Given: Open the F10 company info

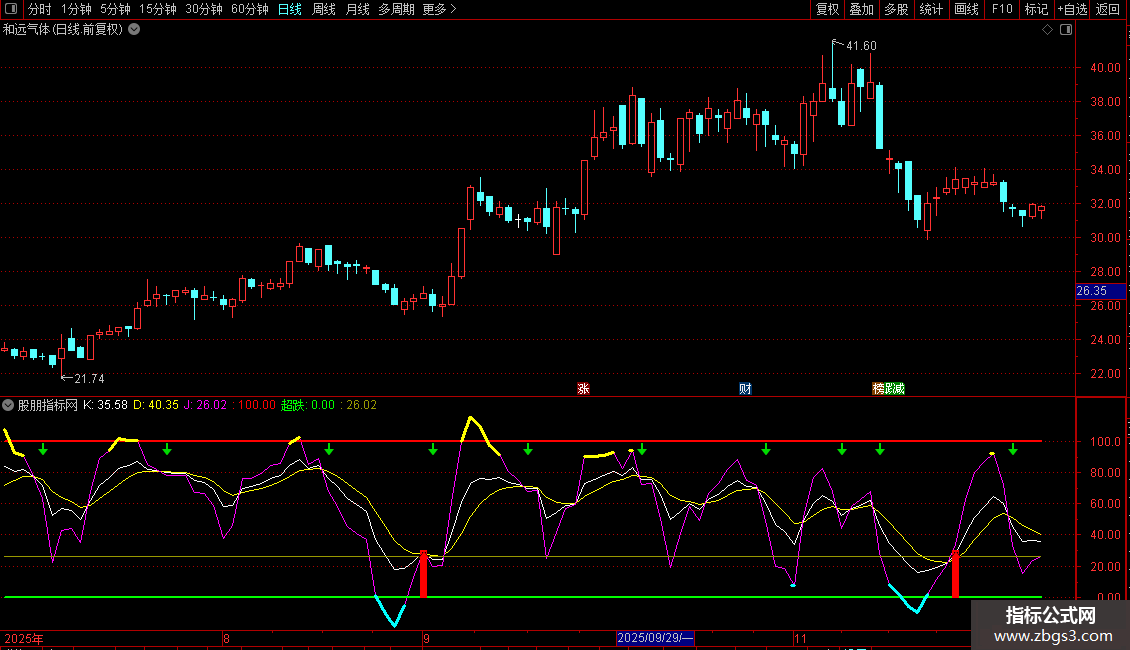Looking at the screenshot, I should [1001, 10].
